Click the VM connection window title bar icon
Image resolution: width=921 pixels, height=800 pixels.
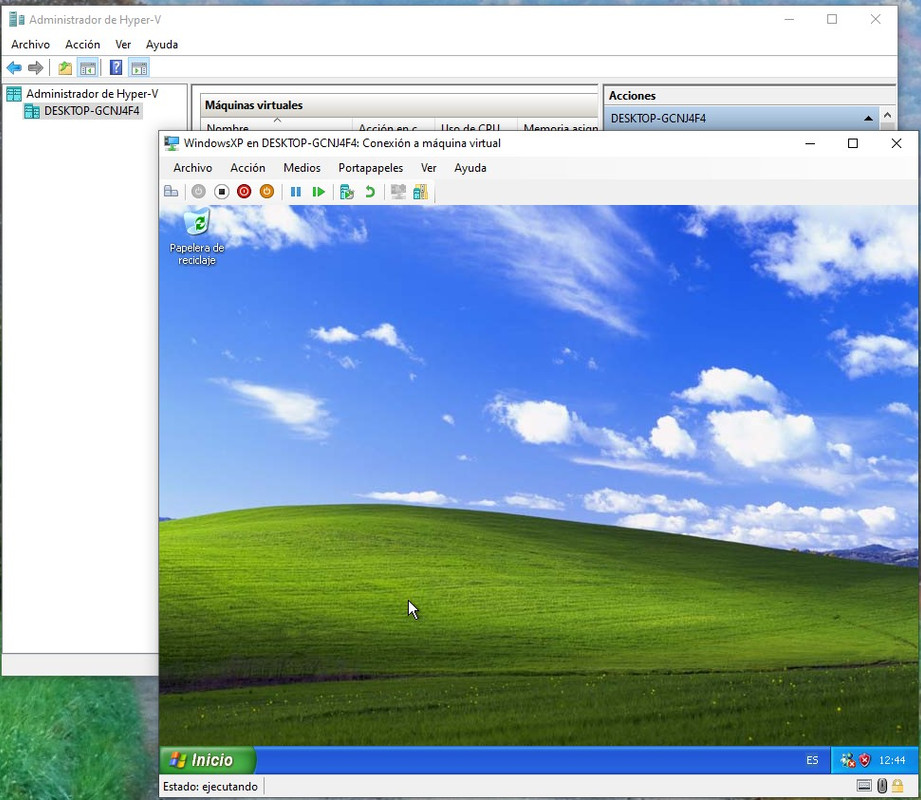click(172, 143)
